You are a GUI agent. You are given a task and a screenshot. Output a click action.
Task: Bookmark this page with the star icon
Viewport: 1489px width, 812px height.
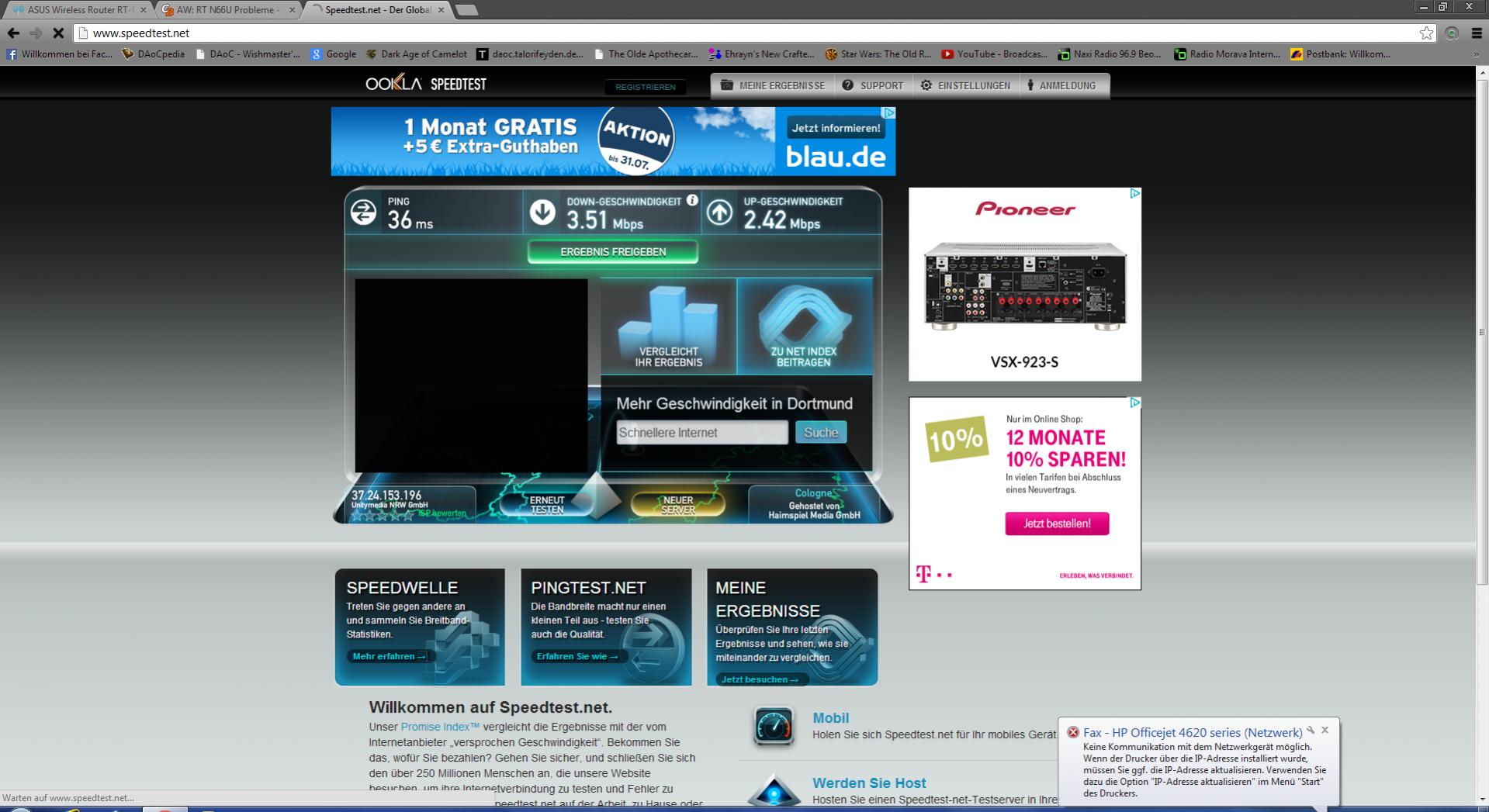tap(1426, 33)
